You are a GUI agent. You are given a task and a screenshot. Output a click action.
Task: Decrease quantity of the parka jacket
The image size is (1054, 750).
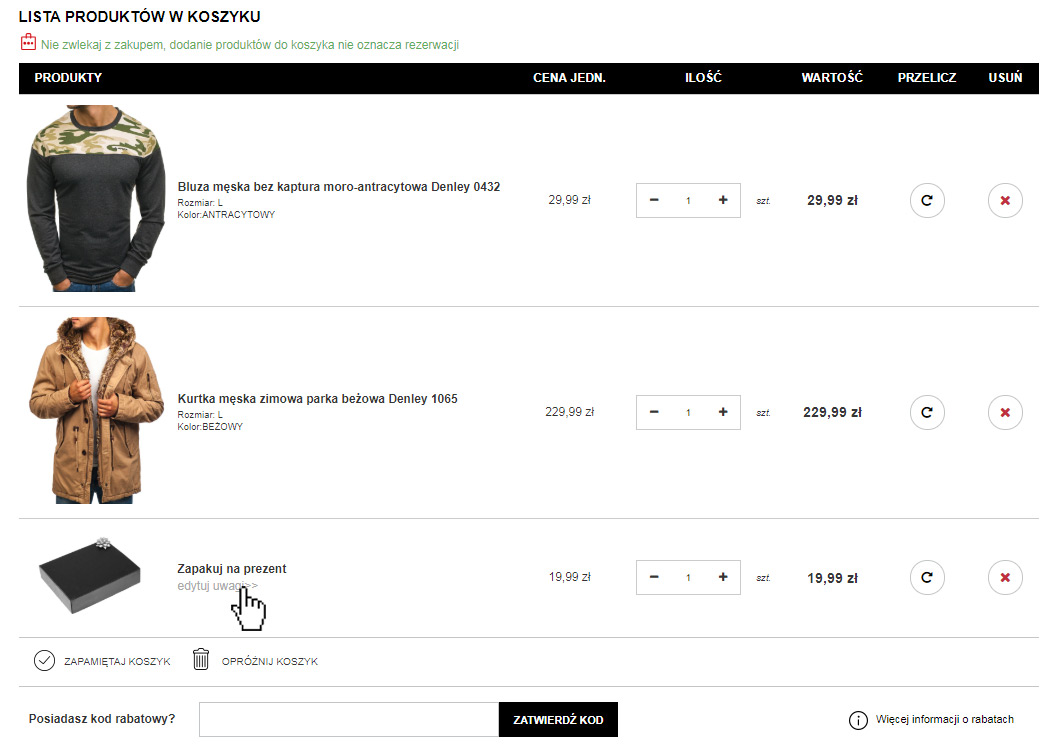click(654, 412)
